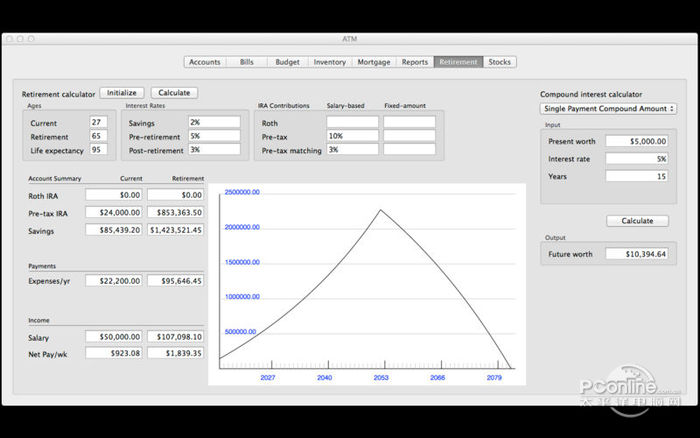Open the Bills tab
The width and height of the screenshot is (700, 438).
tap(246, 62)
